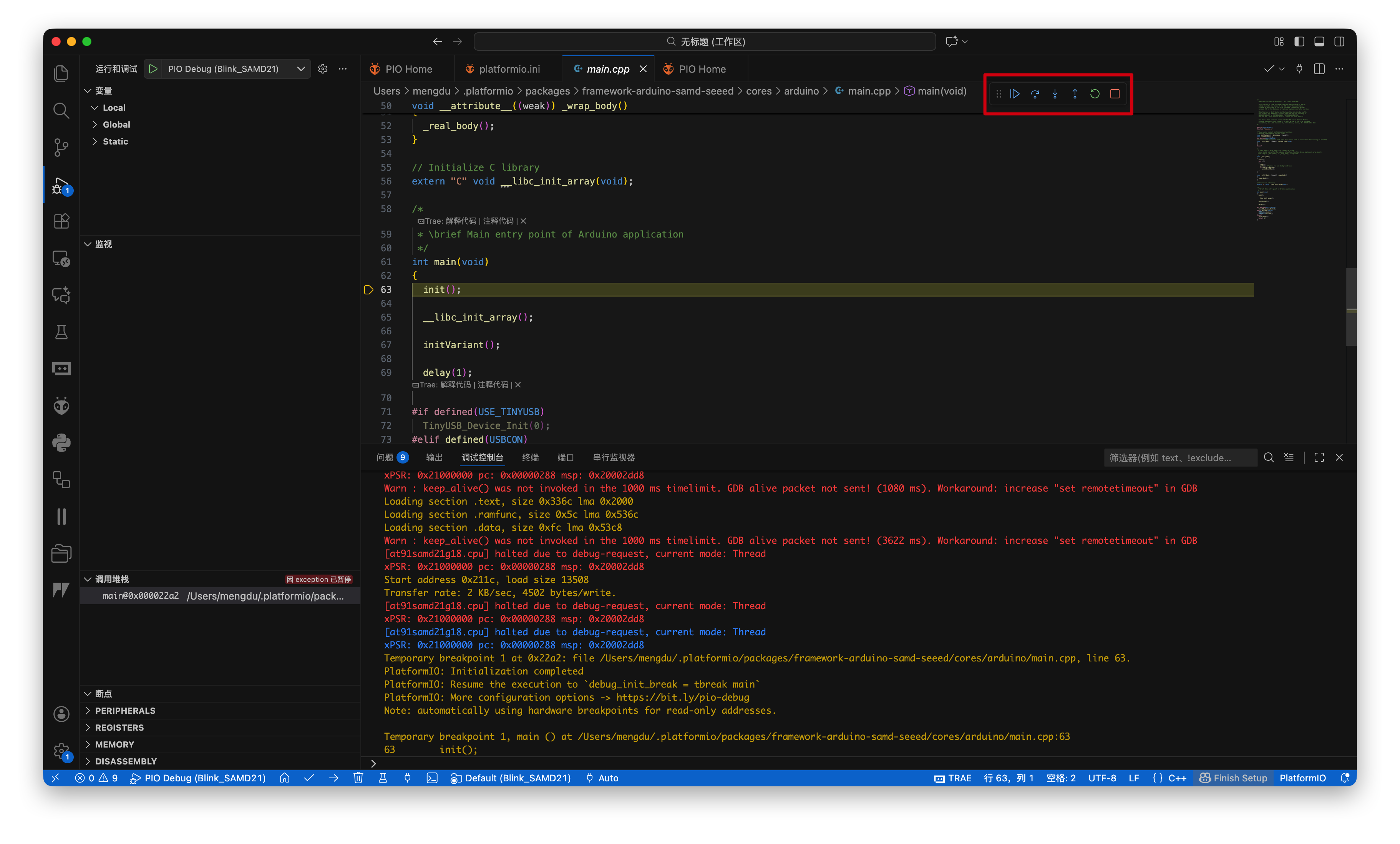
Task: Click Finish Setup in the status bar
Action: point(1233,778)
